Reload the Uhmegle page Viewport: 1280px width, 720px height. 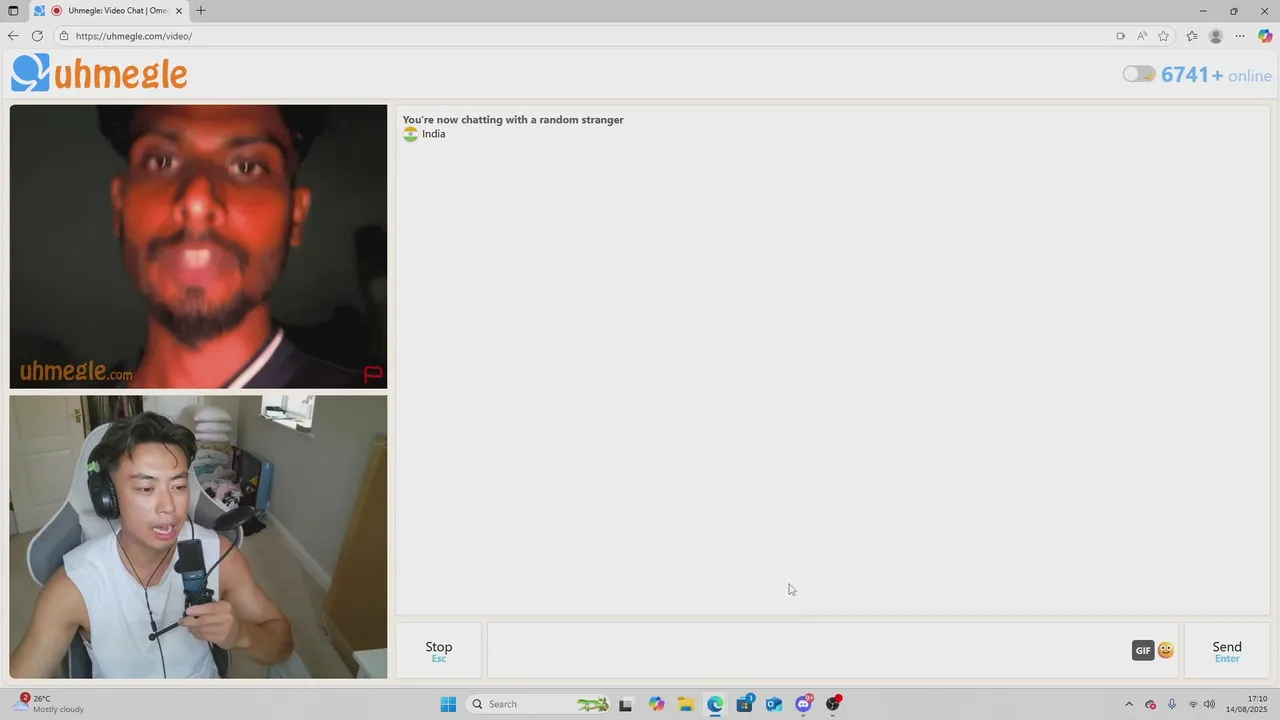tap(37, 36)
